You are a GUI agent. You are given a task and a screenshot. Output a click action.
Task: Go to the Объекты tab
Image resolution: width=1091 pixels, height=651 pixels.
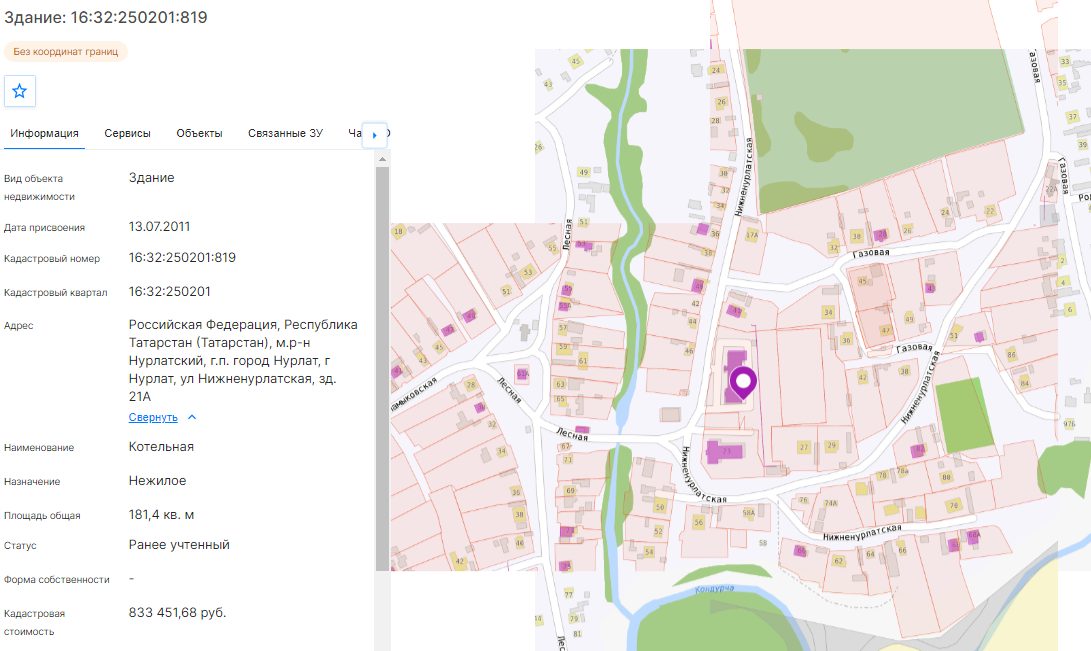(200, 134)
